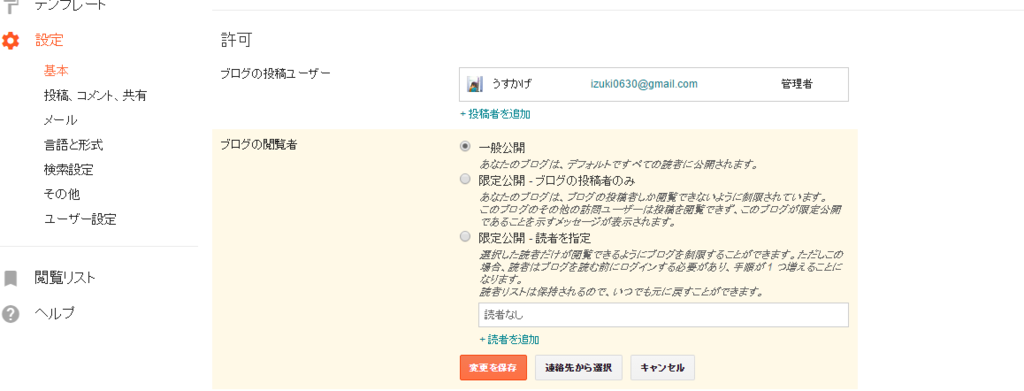
Task: Open the 設定 menu in sidebar
Action: coord(50,40)
